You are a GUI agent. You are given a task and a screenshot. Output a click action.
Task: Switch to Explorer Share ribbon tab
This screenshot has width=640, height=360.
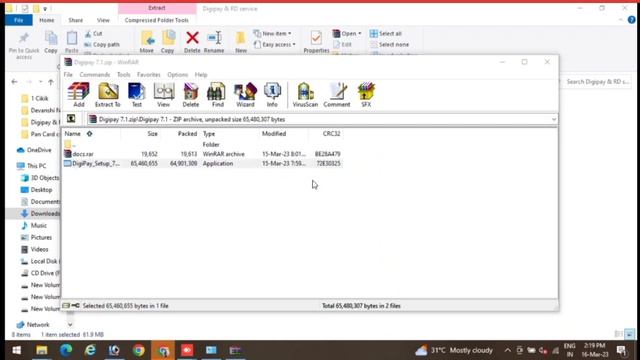[76, 20]
